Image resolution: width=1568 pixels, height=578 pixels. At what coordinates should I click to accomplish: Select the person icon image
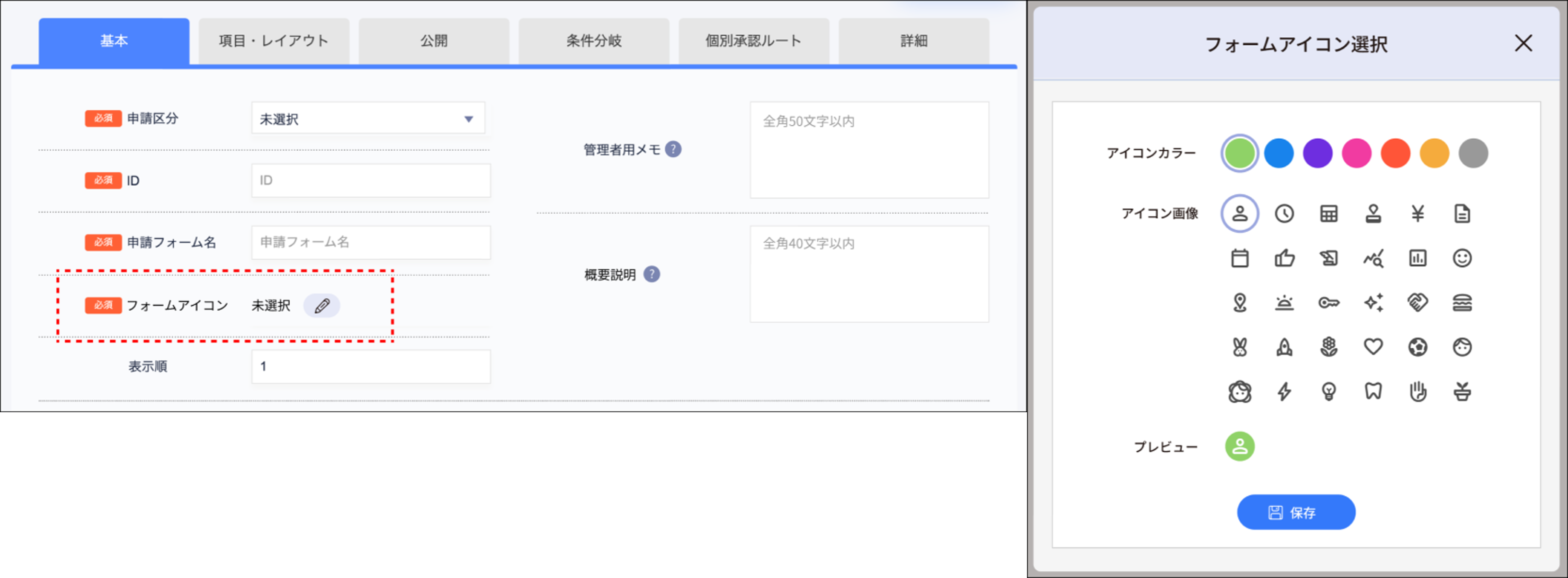(1240, 214)
